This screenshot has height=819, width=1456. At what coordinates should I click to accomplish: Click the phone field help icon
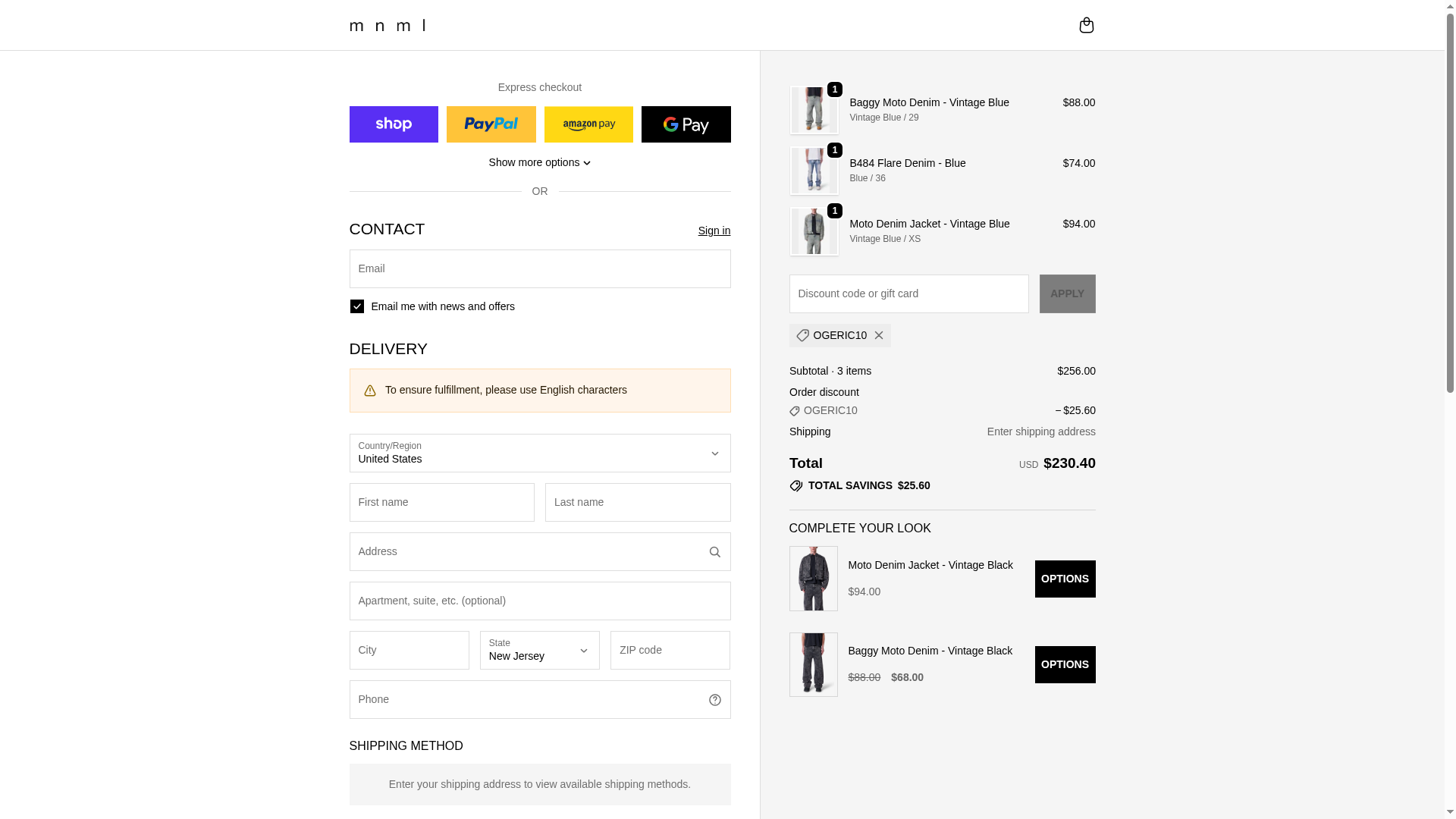coord(714,700)
